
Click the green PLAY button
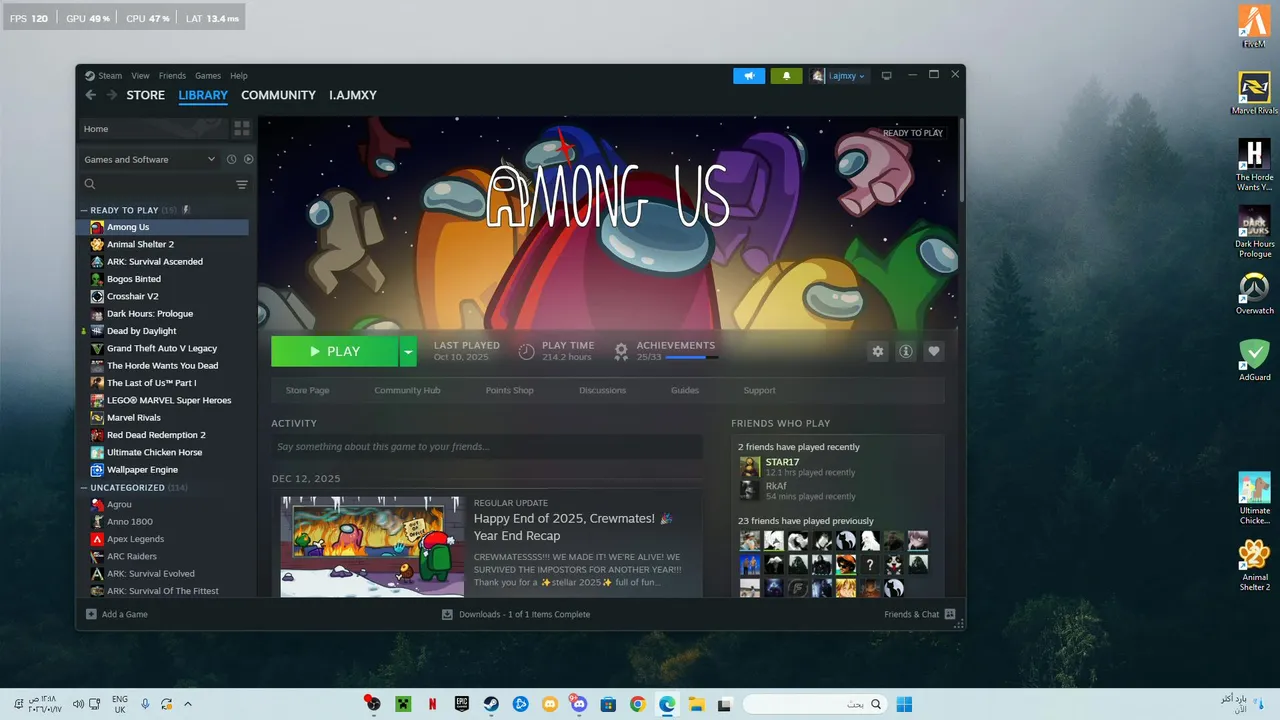[x=335, y=351]
